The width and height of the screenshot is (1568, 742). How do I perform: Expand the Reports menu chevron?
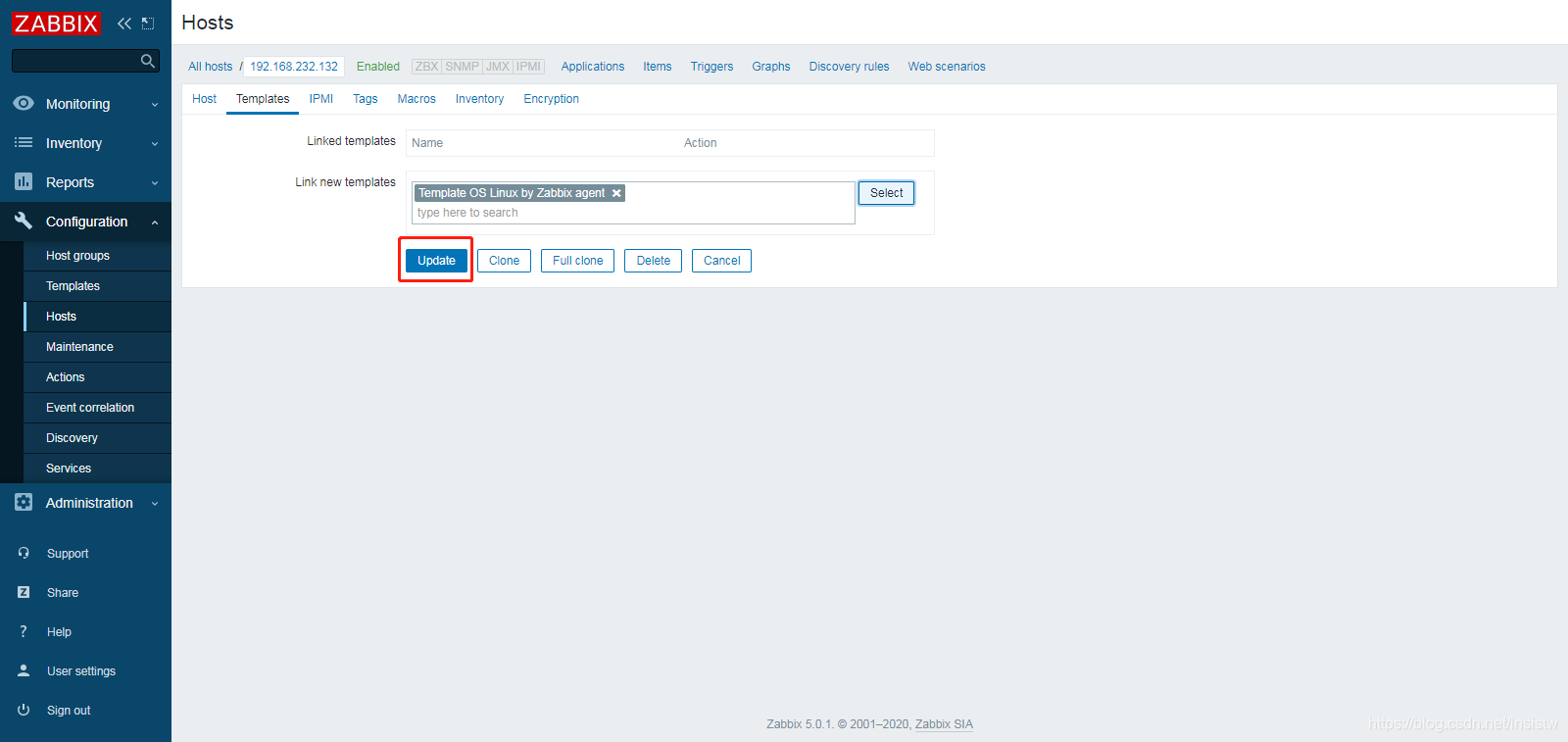coord(155,183)
